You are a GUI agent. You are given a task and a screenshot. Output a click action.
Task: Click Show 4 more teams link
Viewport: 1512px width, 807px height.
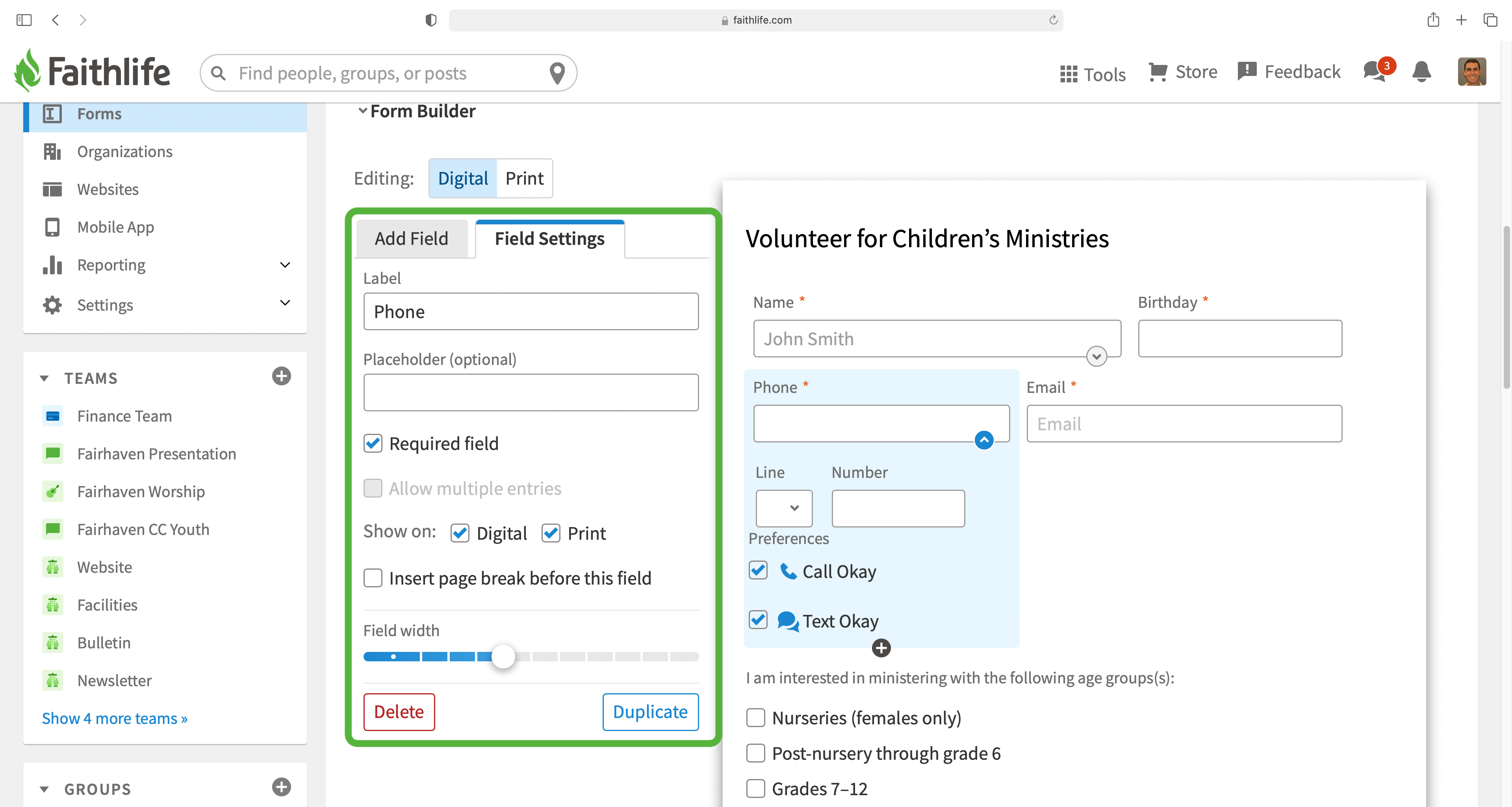[x=115, y=718]
